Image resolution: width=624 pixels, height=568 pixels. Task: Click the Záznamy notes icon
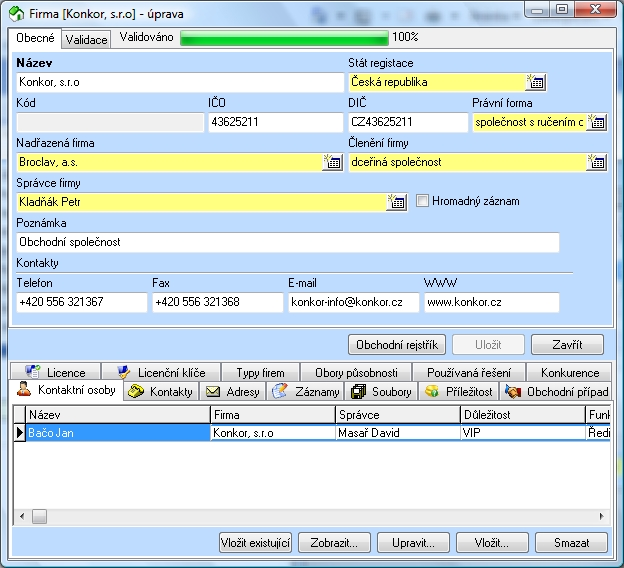280,391
